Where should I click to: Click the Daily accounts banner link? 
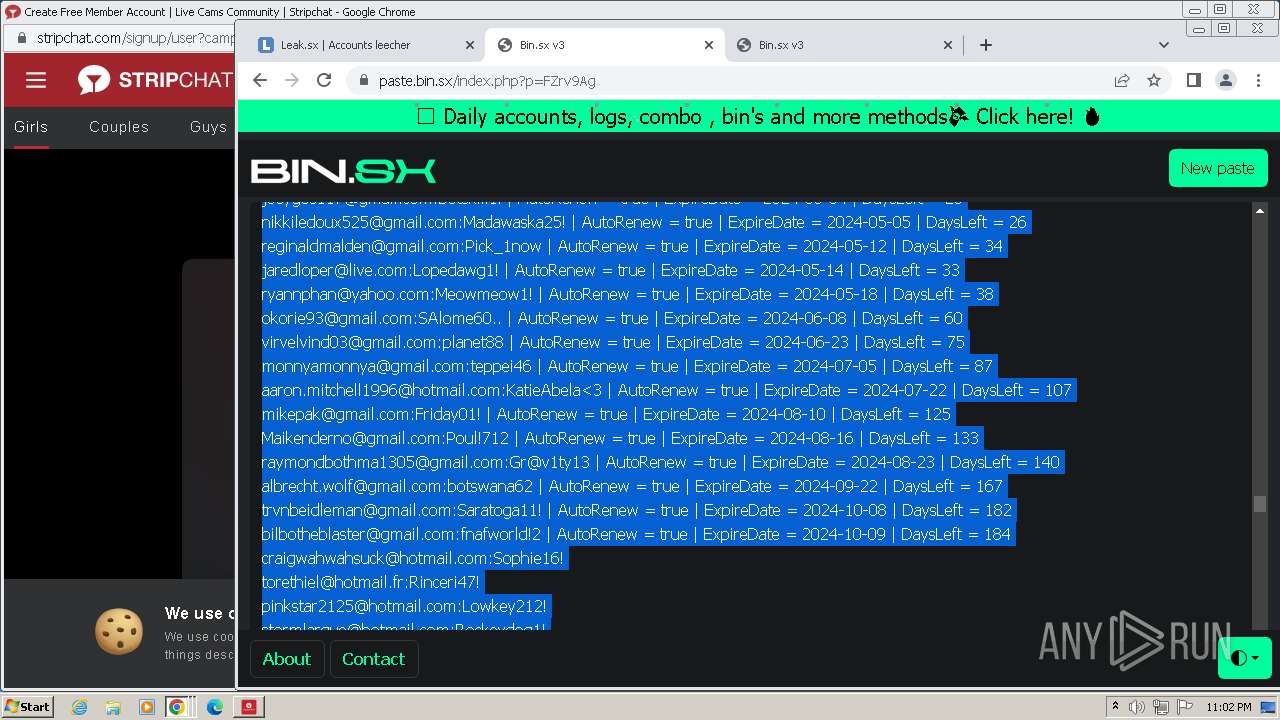(758, 116)
